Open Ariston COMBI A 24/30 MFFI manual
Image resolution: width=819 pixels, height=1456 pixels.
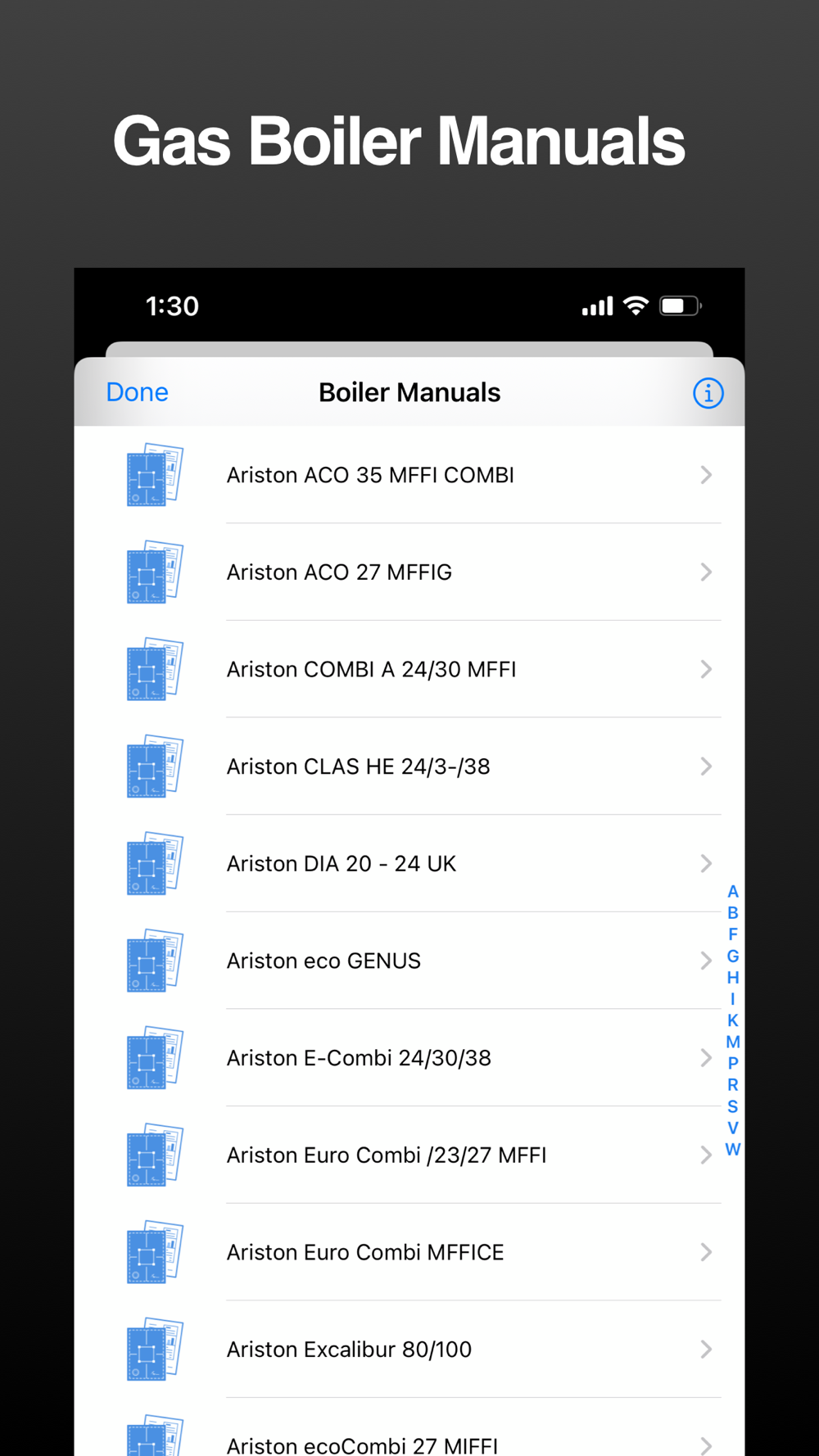[409, 669]
